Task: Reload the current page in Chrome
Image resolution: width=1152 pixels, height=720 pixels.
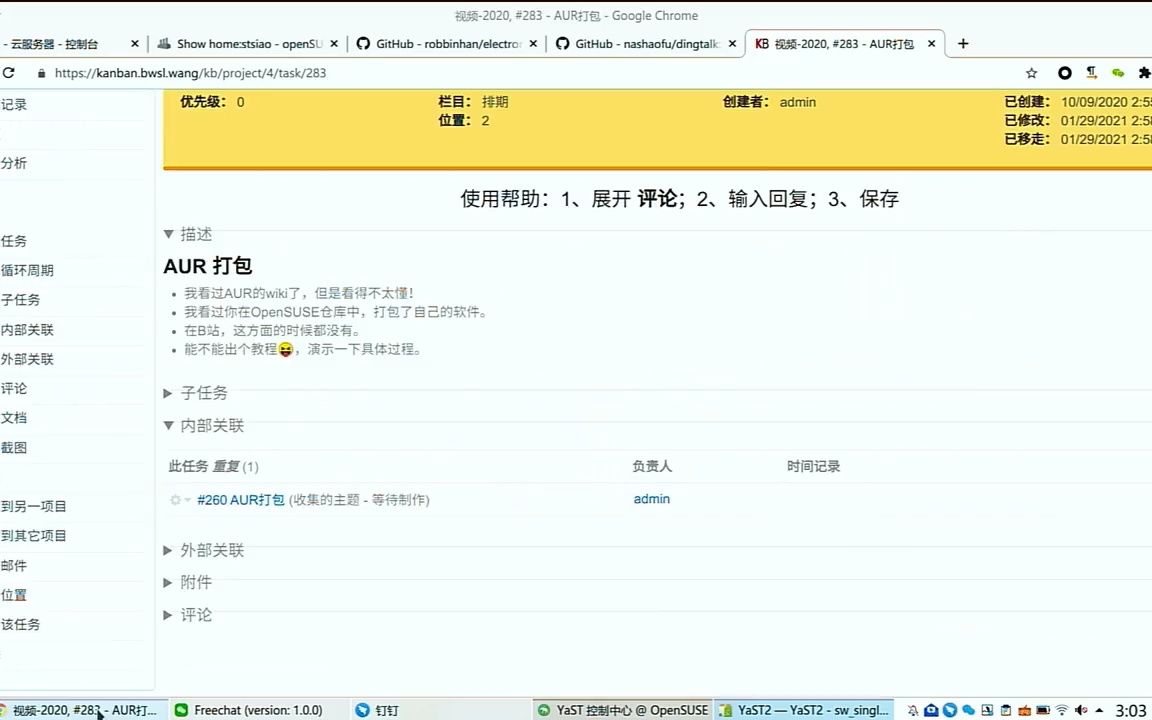Action: pyautogui.click(x=10, y=72)
